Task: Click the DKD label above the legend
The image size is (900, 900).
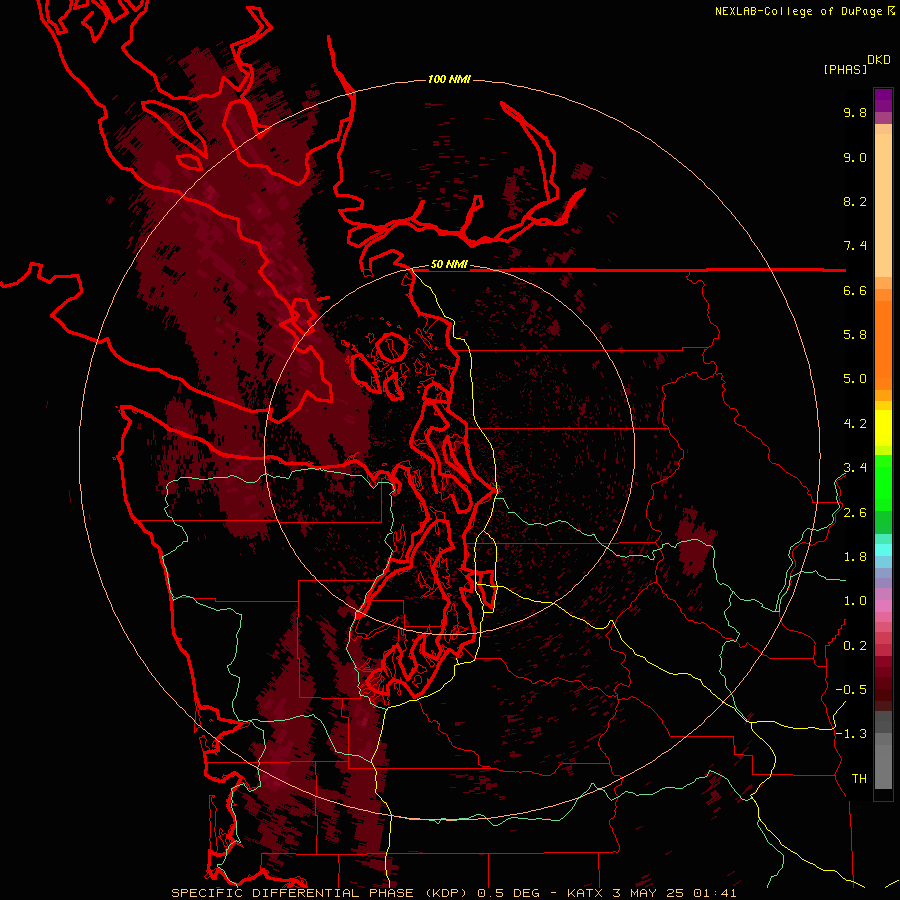Action: pos(879,60)
